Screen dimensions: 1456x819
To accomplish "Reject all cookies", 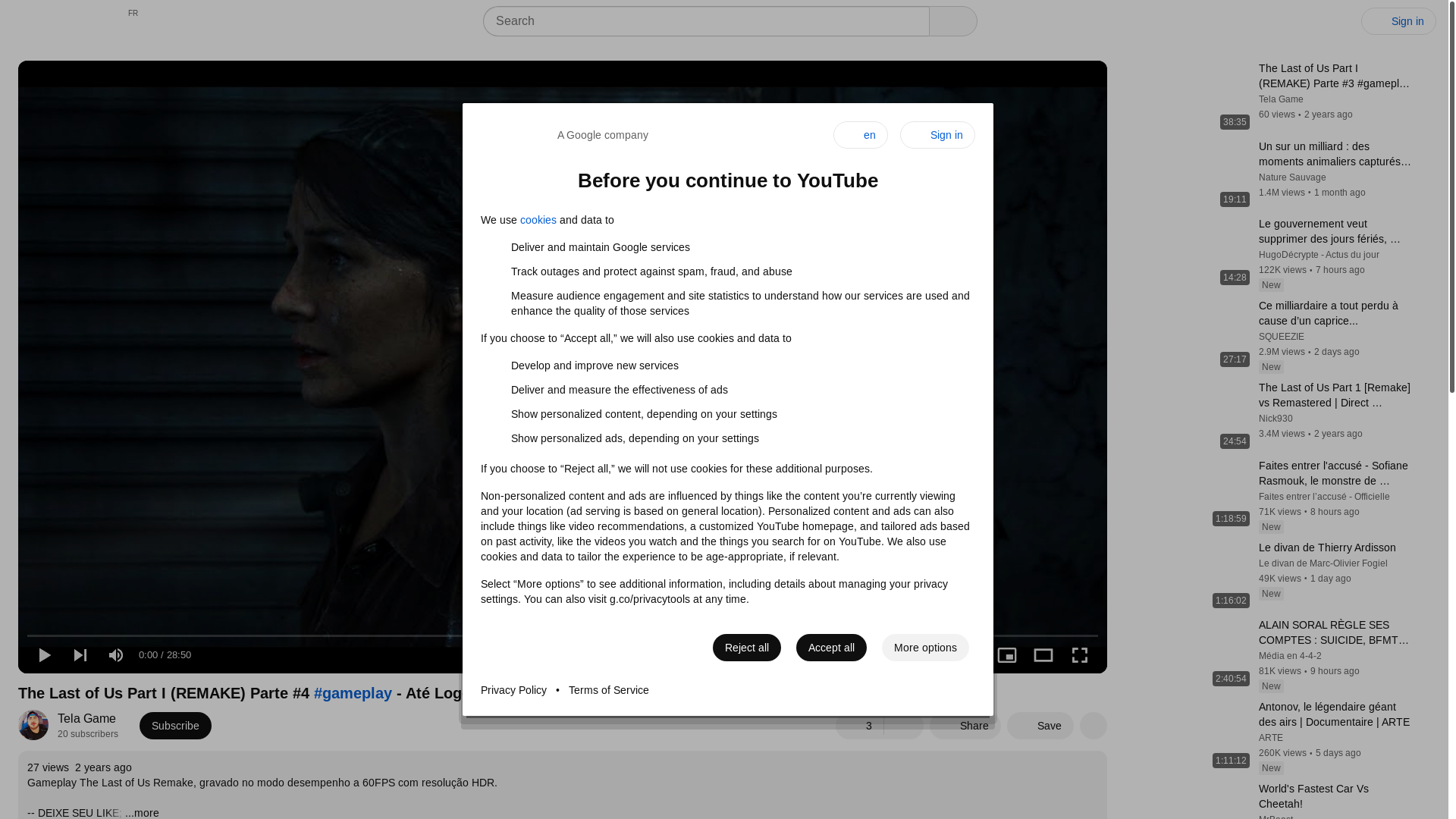I will (747, 648).
